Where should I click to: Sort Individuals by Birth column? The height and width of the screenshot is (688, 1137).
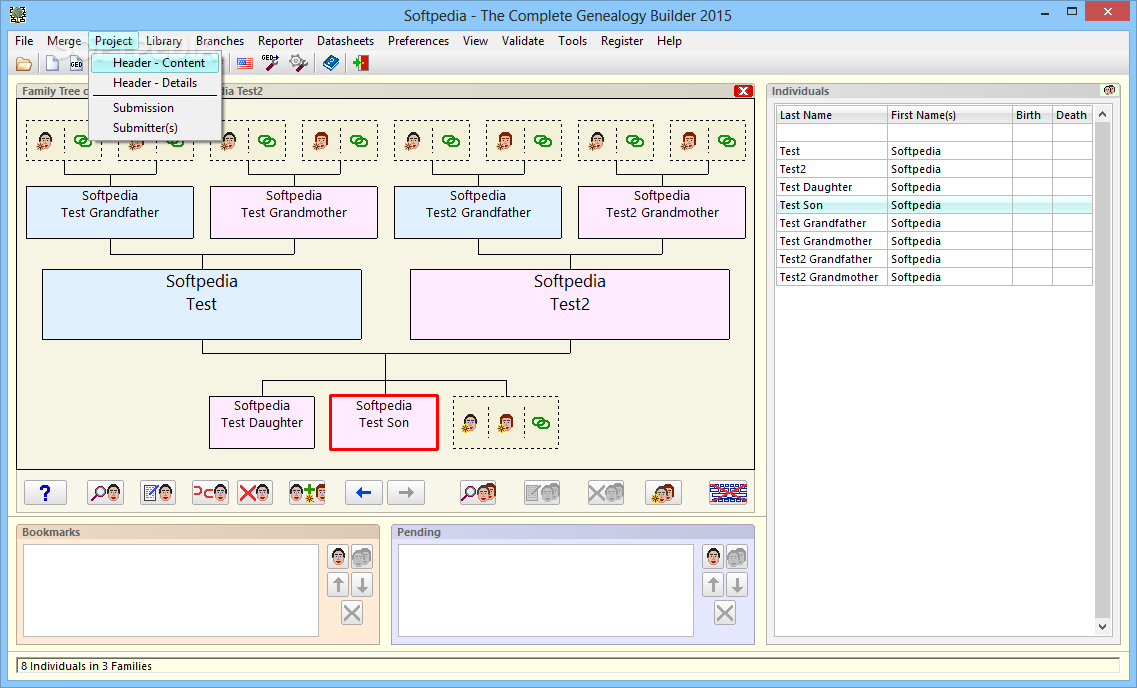point(1032,115)
